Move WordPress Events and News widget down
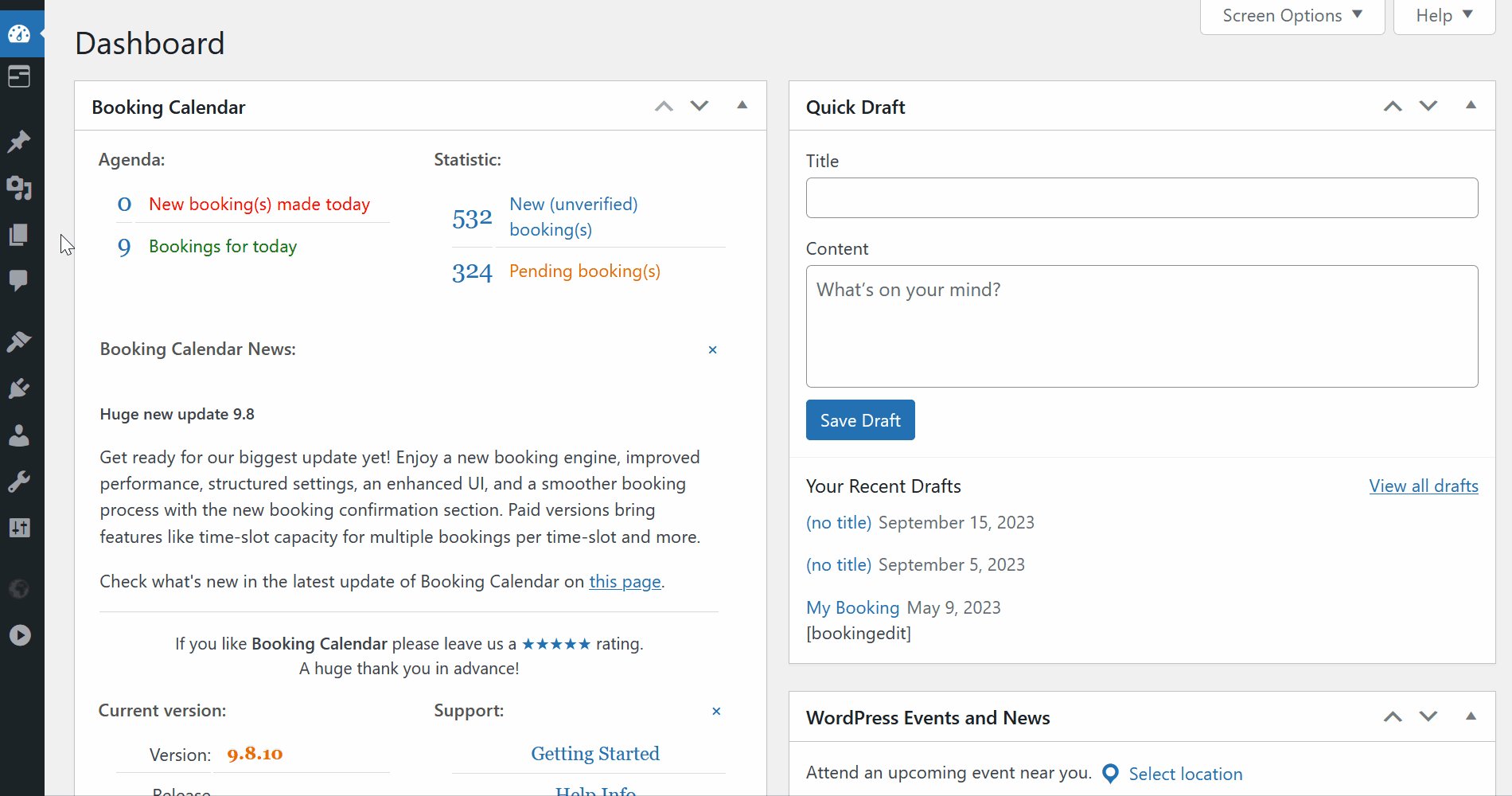1512x796 pixels. pos(1428,716)
